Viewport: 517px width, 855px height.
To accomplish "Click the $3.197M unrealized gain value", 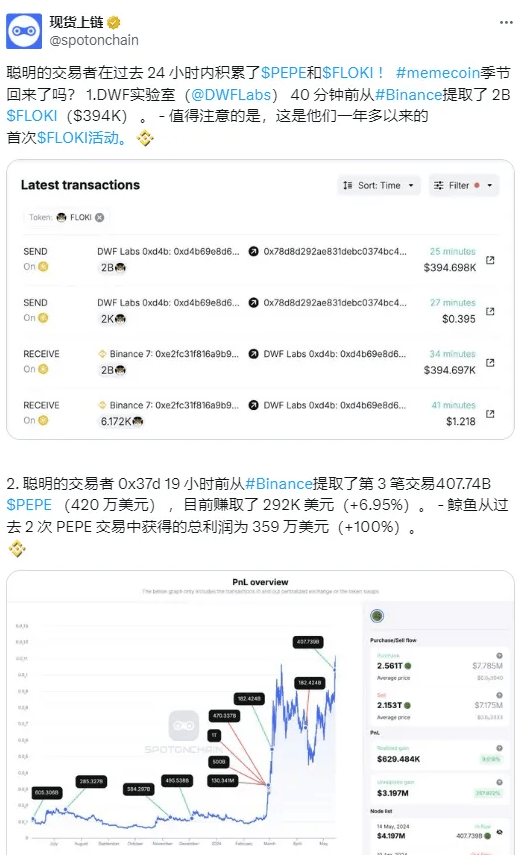I will pyautogui.click(x=392, y=792).
